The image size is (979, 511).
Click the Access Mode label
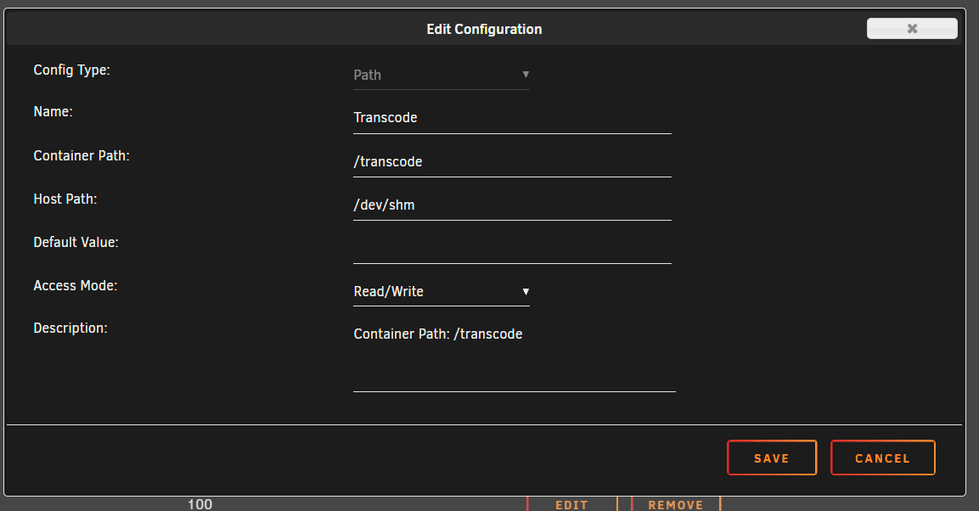75,286
